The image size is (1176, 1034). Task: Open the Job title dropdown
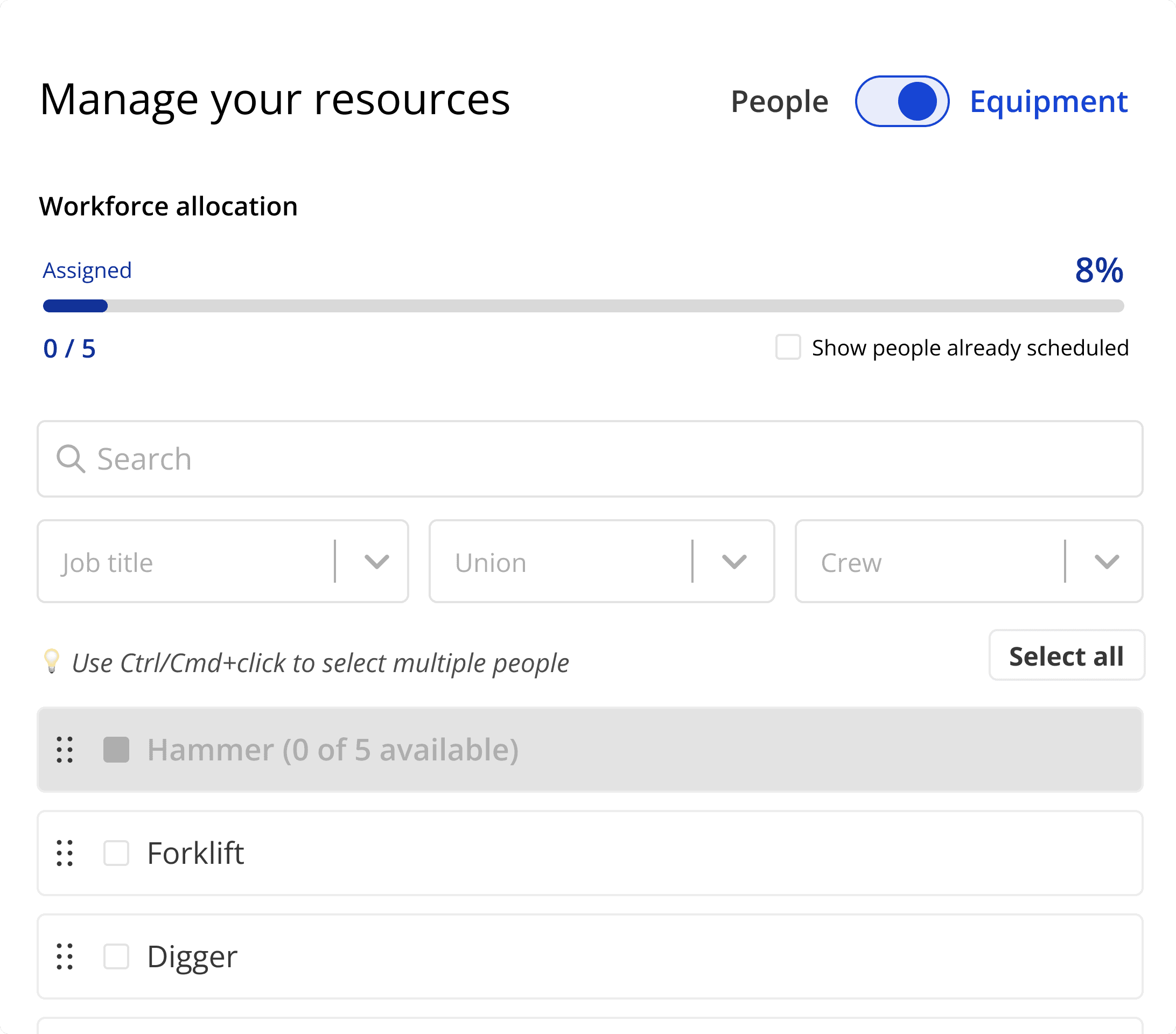(x=223, y=562)
